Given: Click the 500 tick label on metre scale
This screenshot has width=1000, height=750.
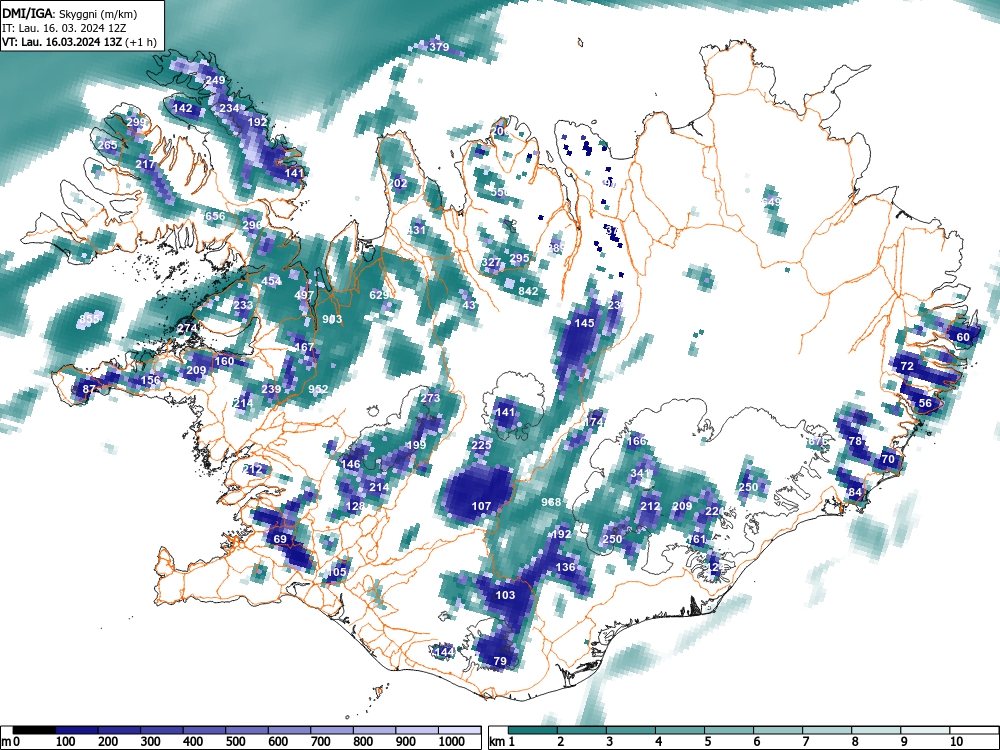Looking at the screenshot, I should [235, 741].
